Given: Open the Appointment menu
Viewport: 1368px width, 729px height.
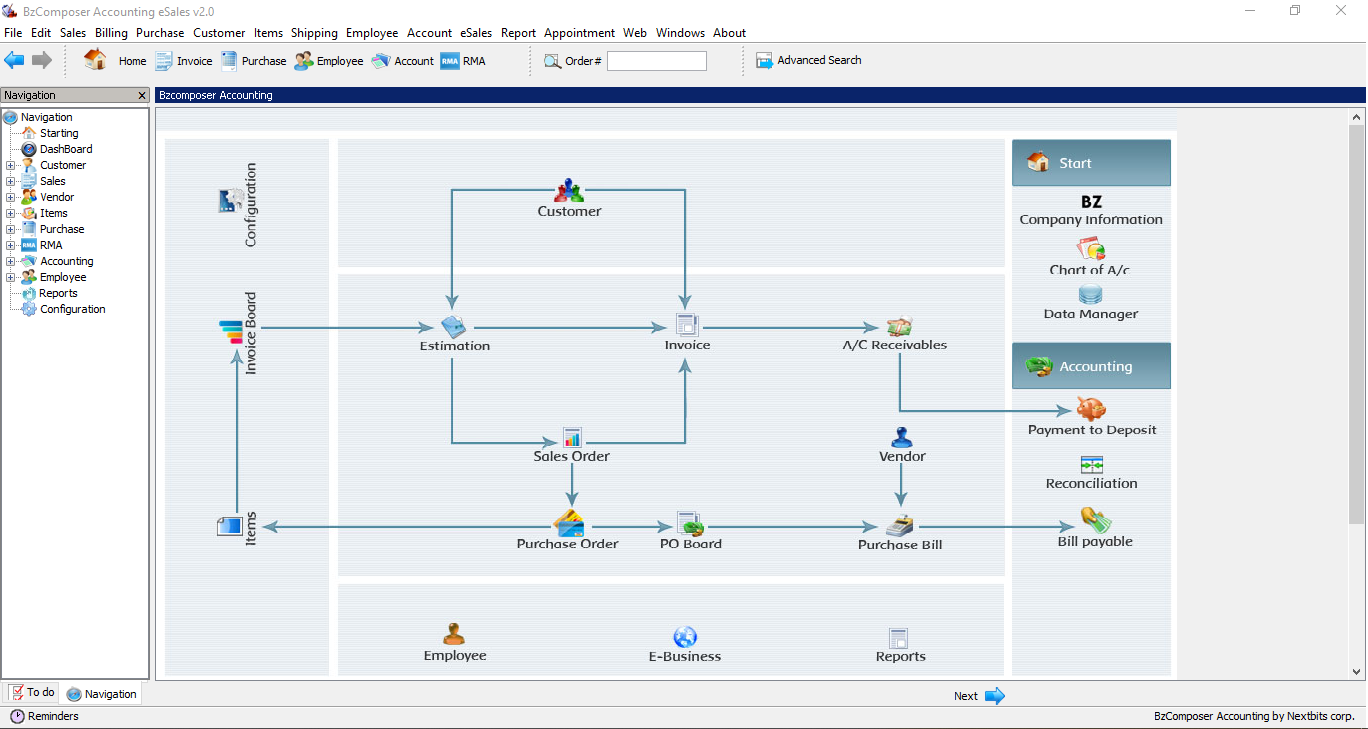Looking at the screenshot, I should pyautogui.click(x=579, y=33).
